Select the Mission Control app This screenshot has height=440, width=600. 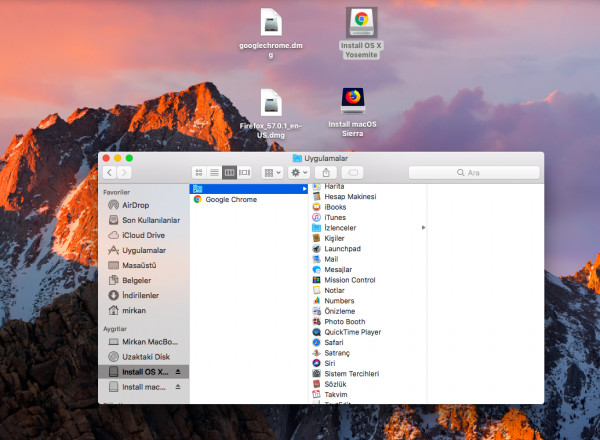pyautogui.click(x=369, y=280)
